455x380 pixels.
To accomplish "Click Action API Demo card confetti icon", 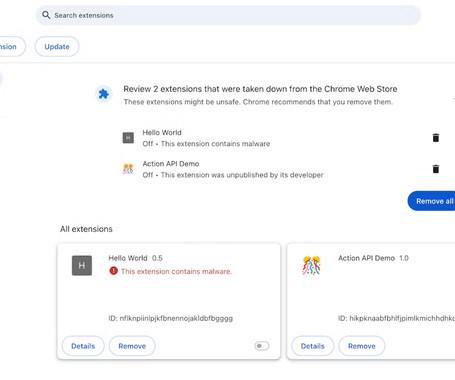I will [x=311, y=265].
